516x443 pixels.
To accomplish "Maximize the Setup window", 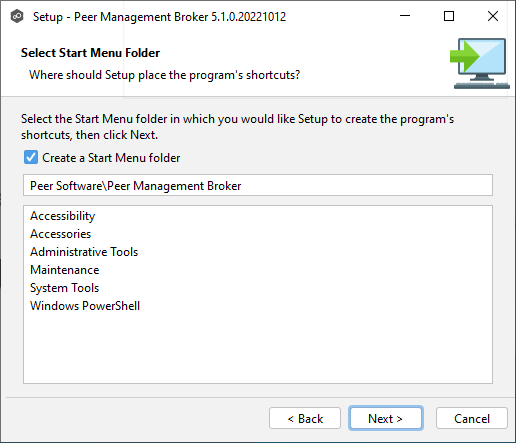I will 449,16.
